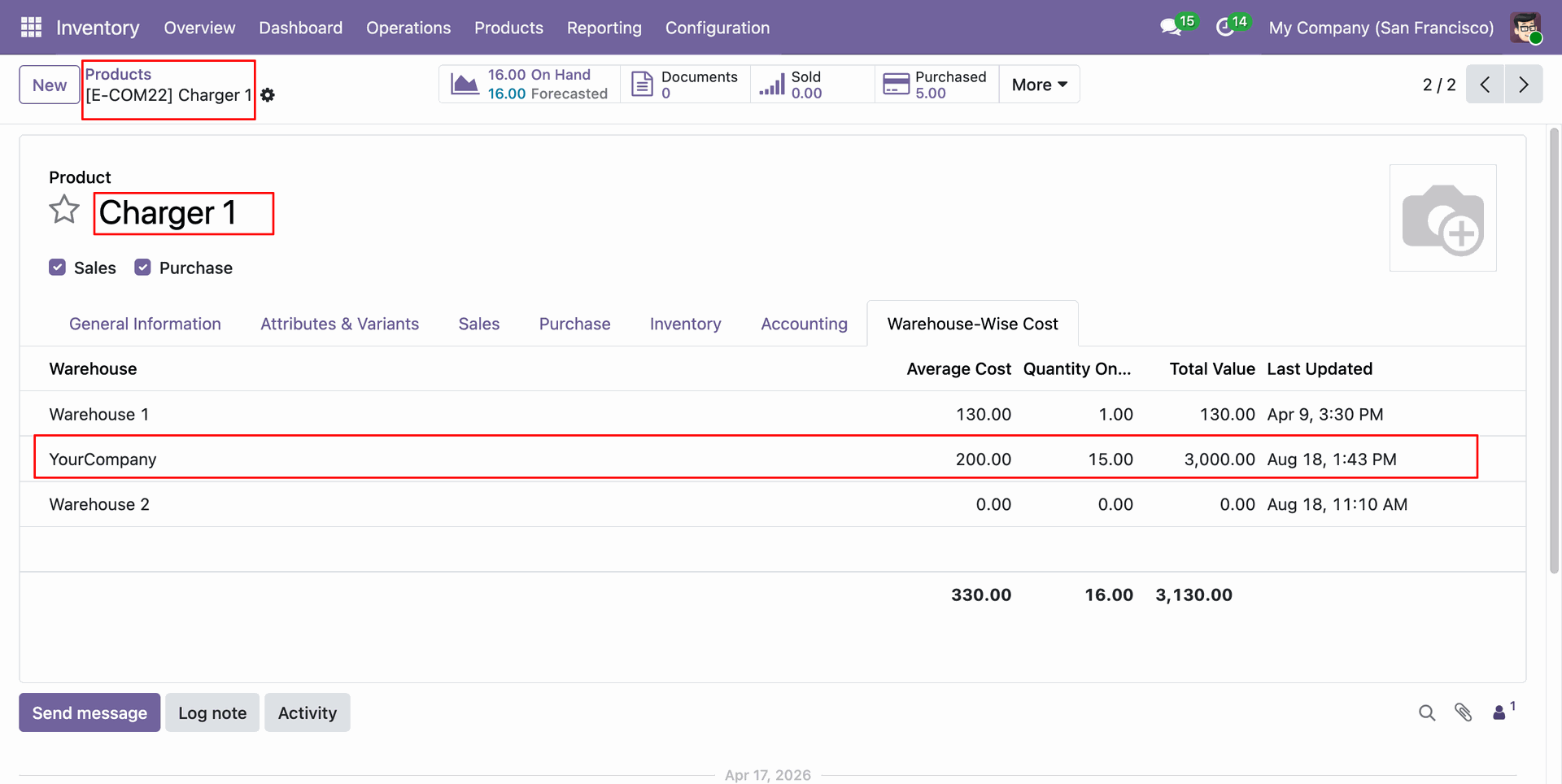Search chatter messages with magnifier icon
Viewport: 1562px width, 784px height.
pyautogui.click(x=1427, y=712)
